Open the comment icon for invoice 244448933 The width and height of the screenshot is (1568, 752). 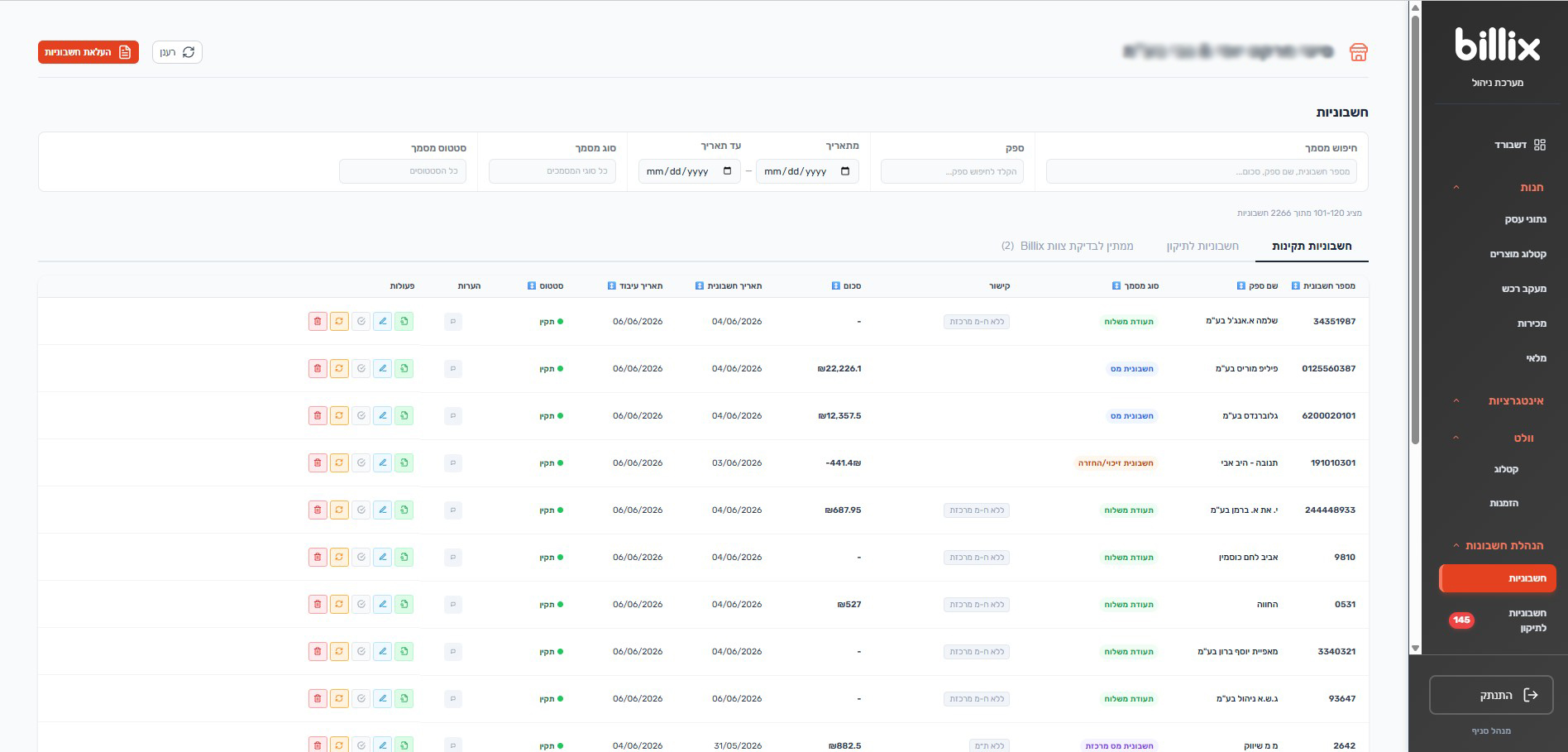[x=453, y=510]
